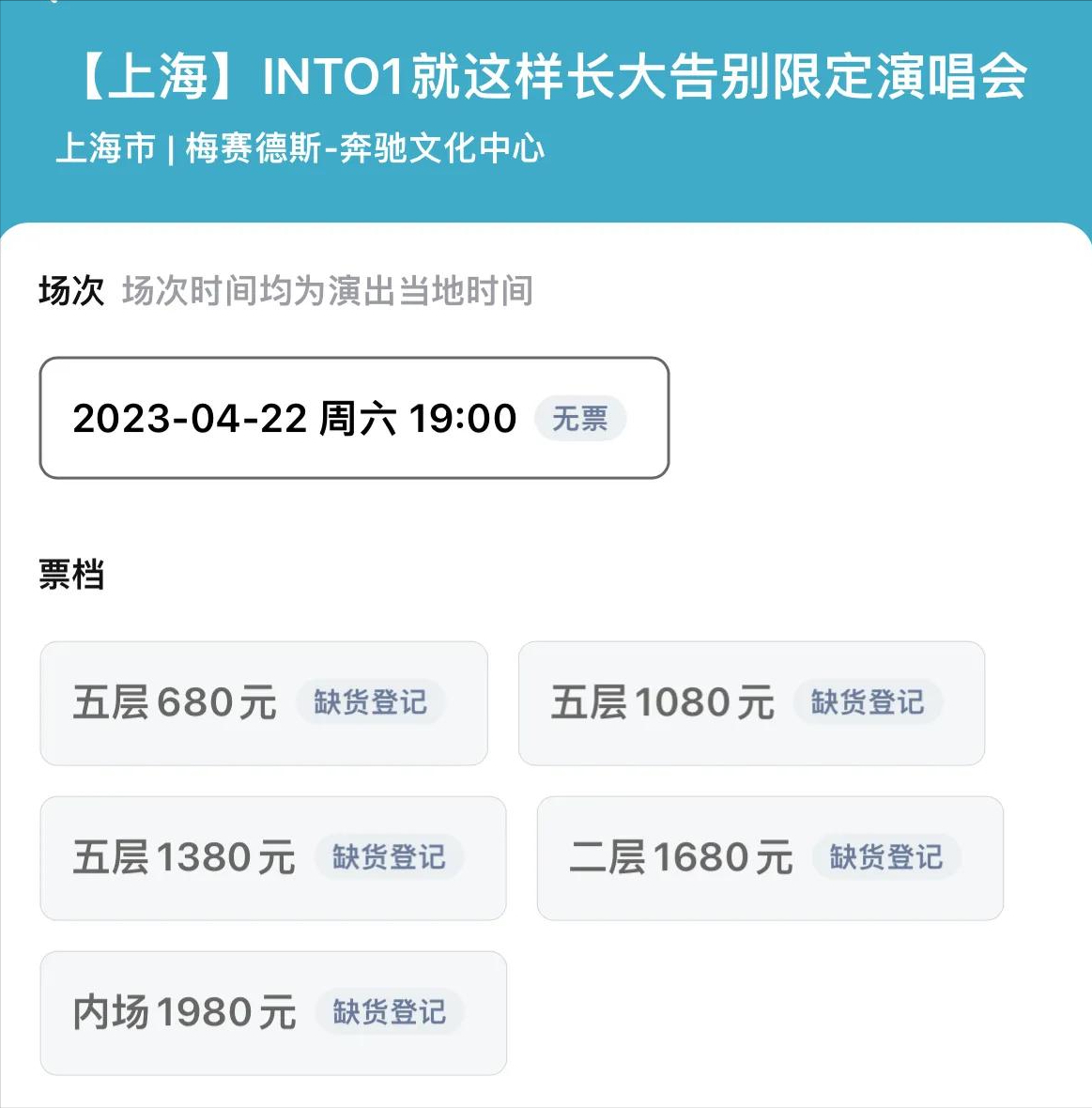The image size is (1092, 1108).
Task: Register restock for 五层1080元
Action: click(x=867, y=702)
